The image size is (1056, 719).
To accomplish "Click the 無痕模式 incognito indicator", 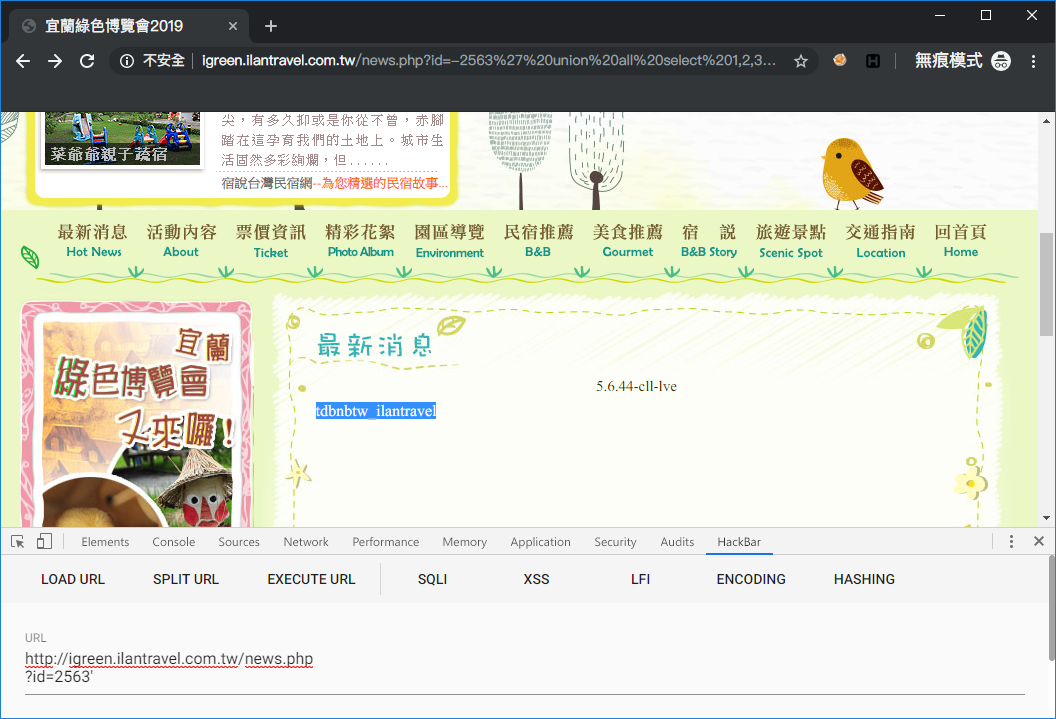I will 962,61.
